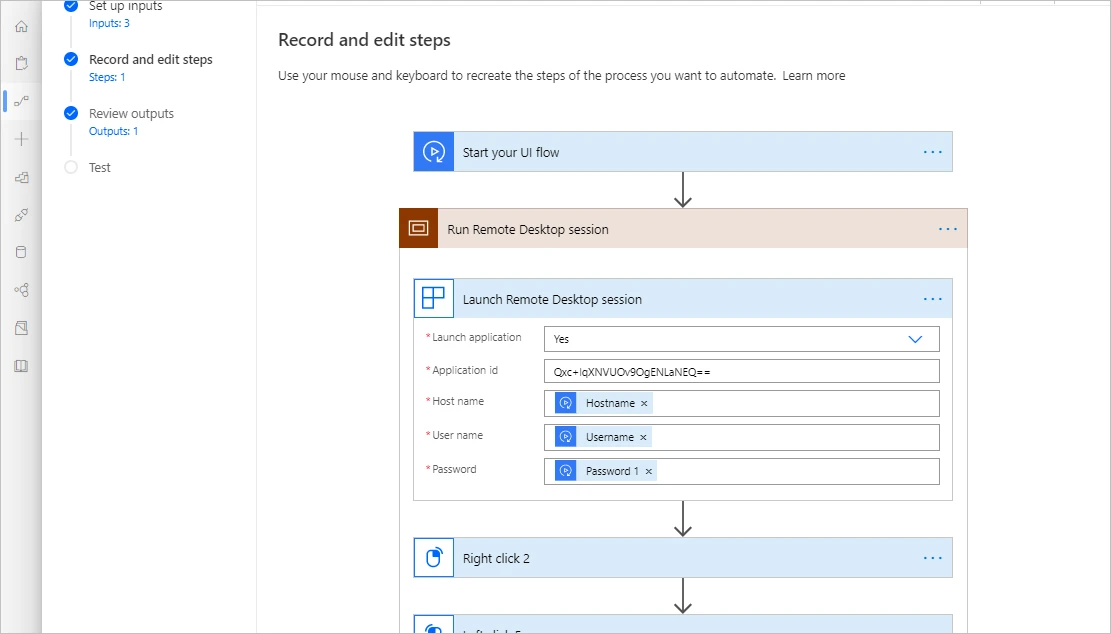Click the Launch Remote Desktop session card icon

tap(433, 298)
